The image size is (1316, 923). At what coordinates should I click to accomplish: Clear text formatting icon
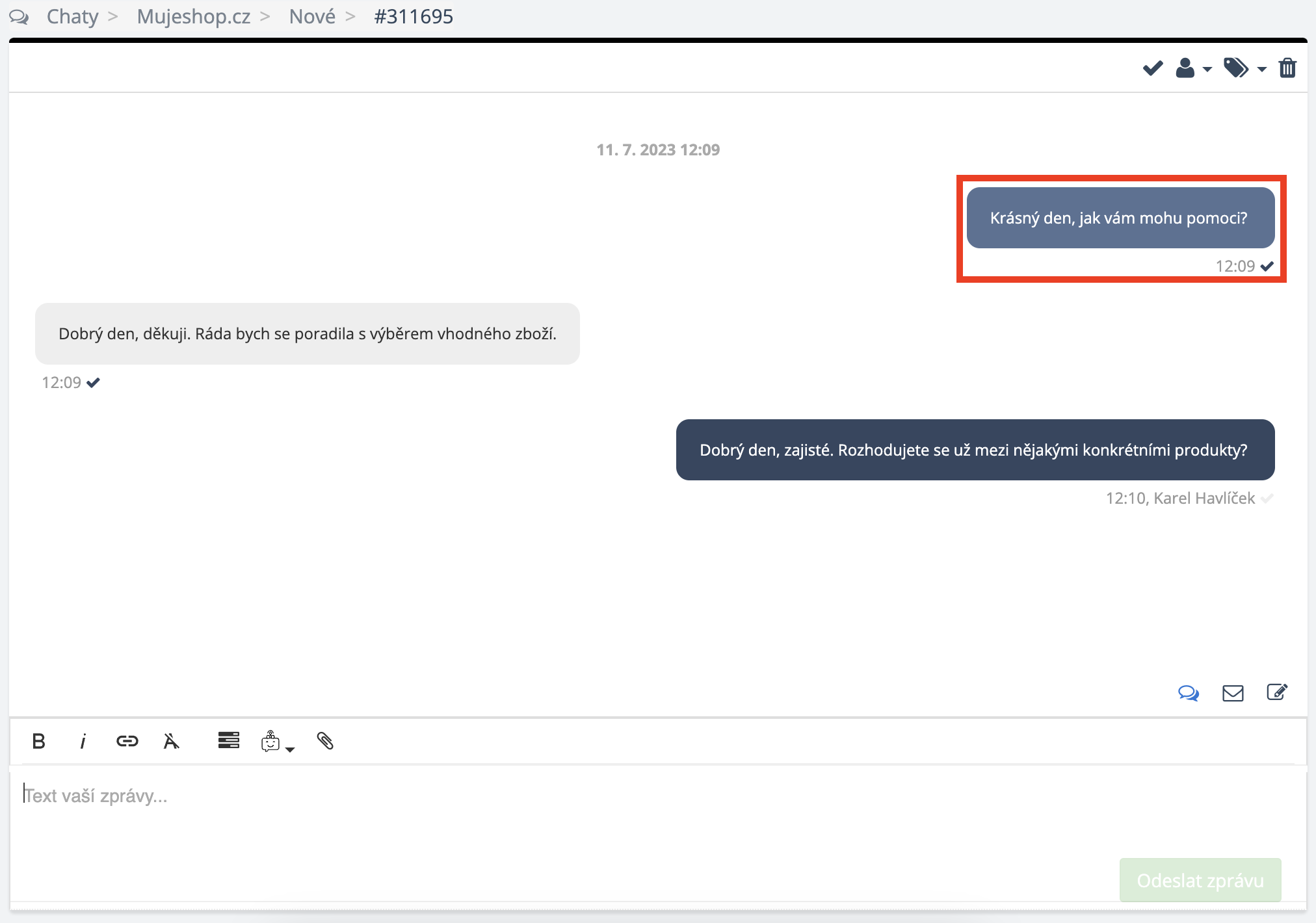tap(171, 741)
